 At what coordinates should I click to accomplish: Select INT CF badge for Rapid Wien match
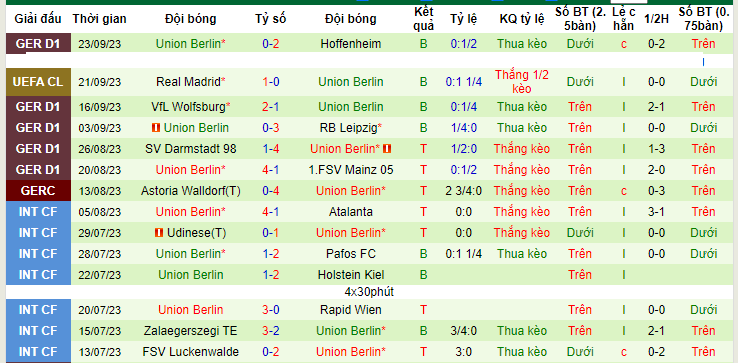(x=38, y=310)
